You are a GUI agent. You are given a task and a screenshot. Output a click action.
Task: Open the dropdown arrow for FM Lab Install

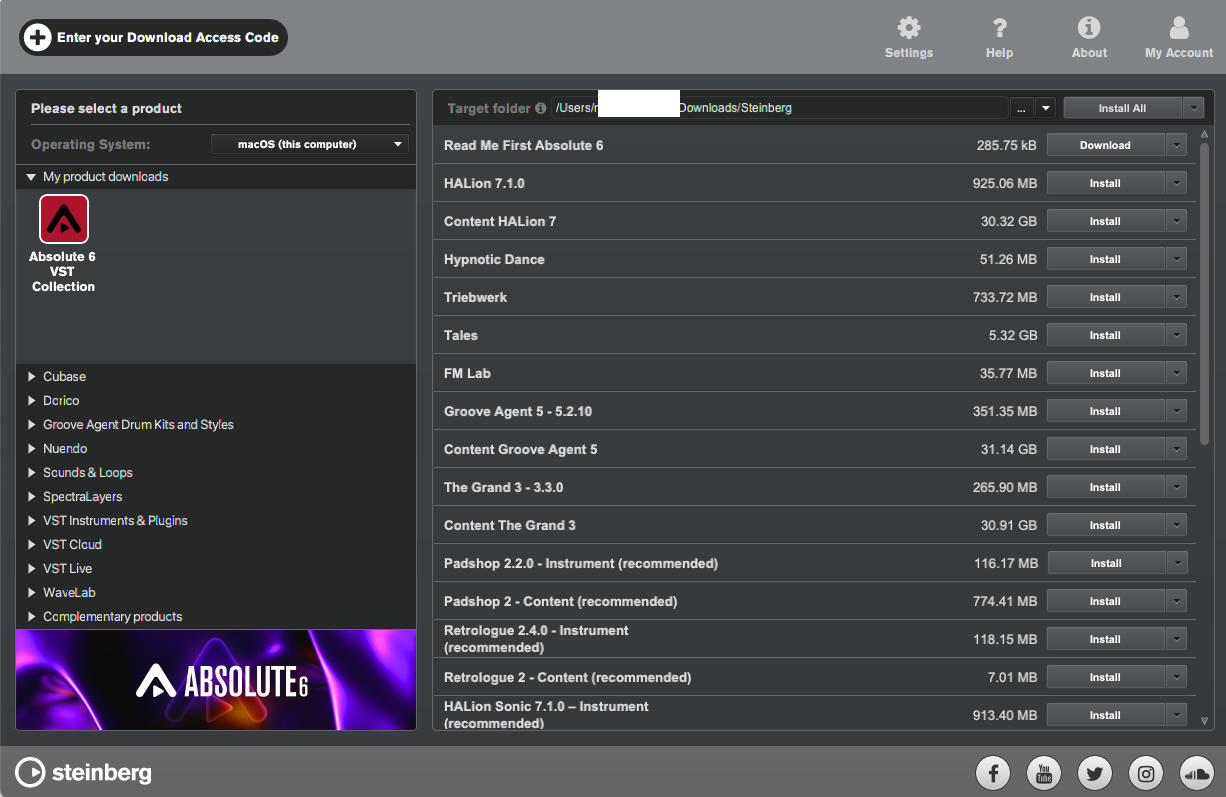pos(1176,373)
